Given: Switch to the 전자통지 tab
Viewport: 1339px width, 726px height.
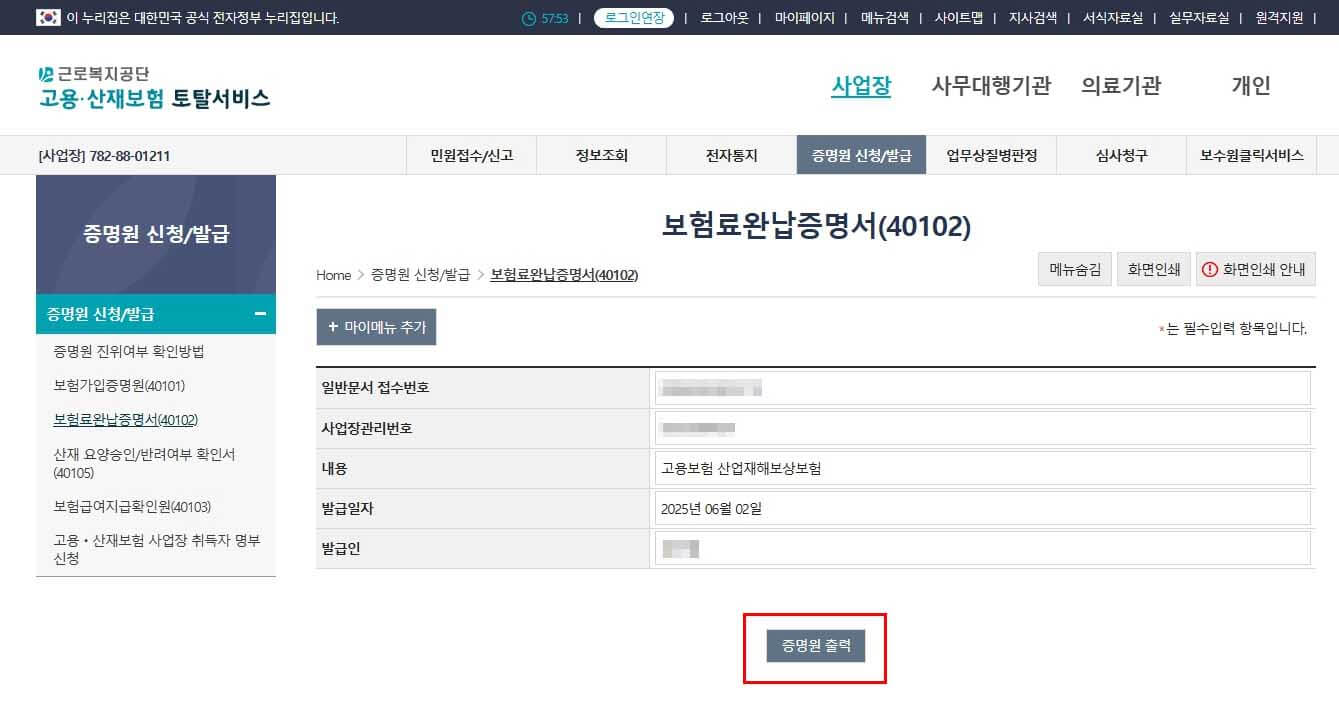Looking at the screenshot, I should click(x=729, y=155).
